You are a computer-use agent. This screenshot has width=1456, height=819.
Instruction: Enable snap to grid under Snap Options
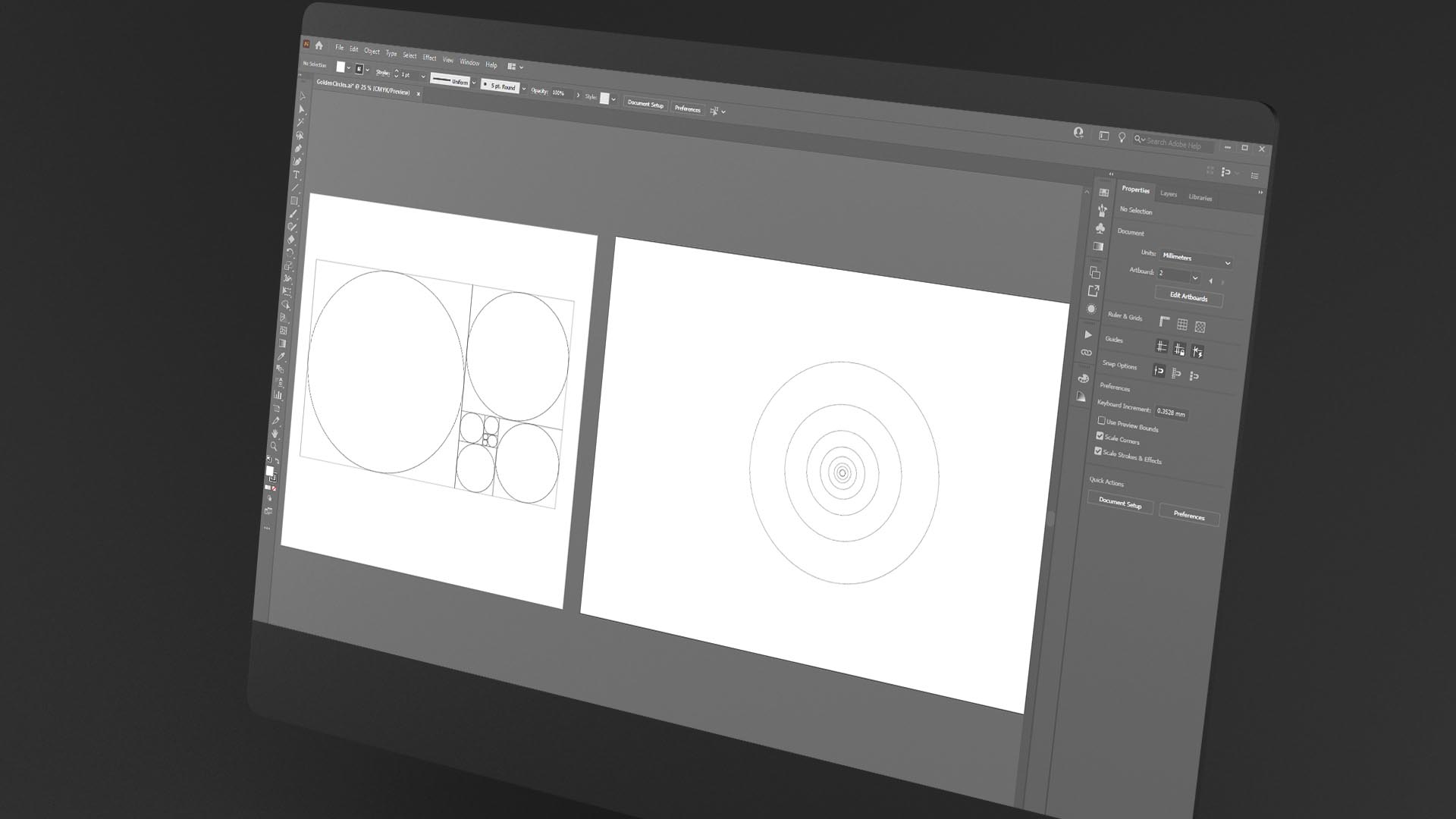[x=1176, y=374]
